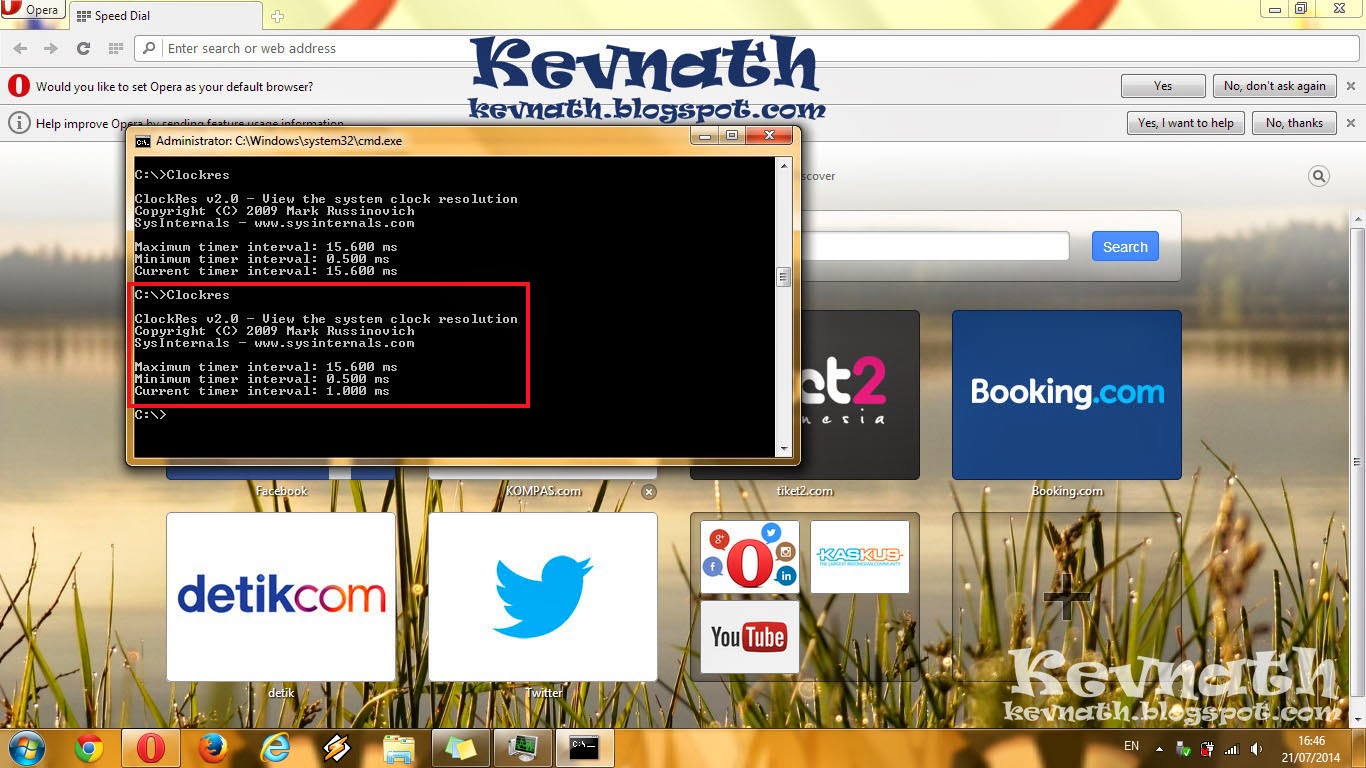The height and width of the screenshot is (768, 1366).
Task: Remove KOMPAS.com tile with x icon
Action: [x=649, y=491]
